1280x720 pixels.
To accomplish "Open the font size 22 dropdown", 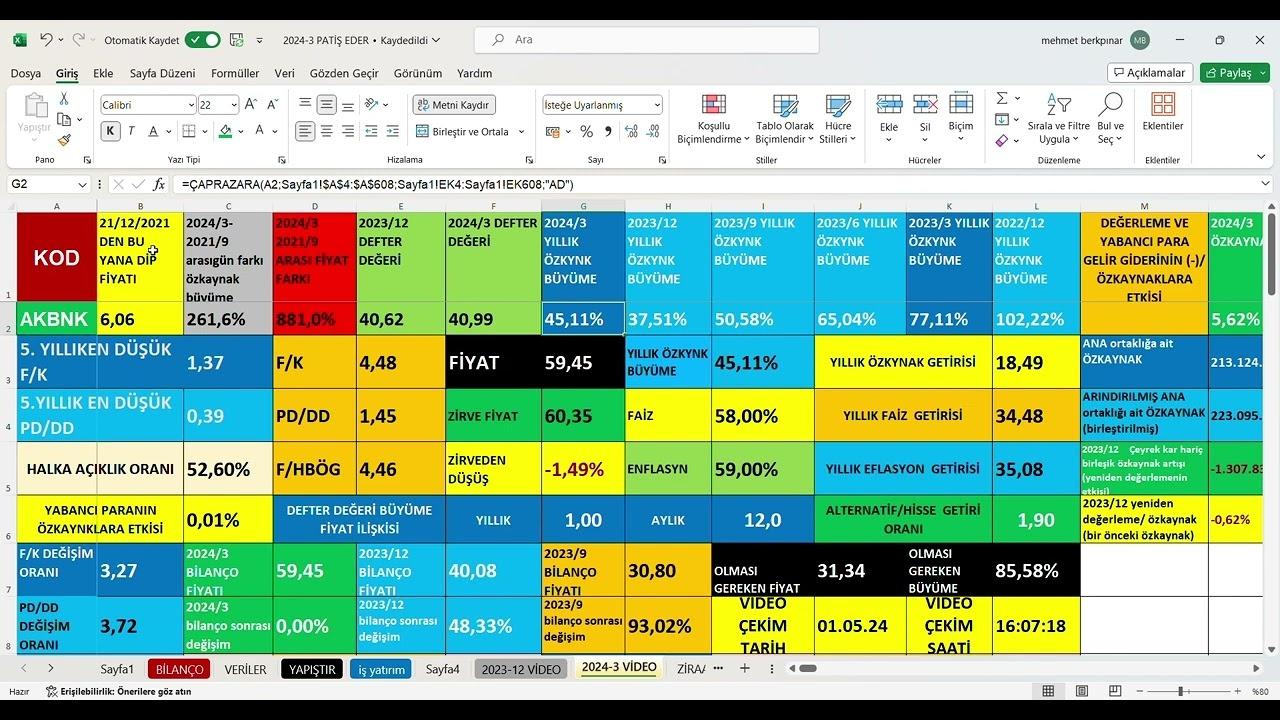I will coord(234,105).
